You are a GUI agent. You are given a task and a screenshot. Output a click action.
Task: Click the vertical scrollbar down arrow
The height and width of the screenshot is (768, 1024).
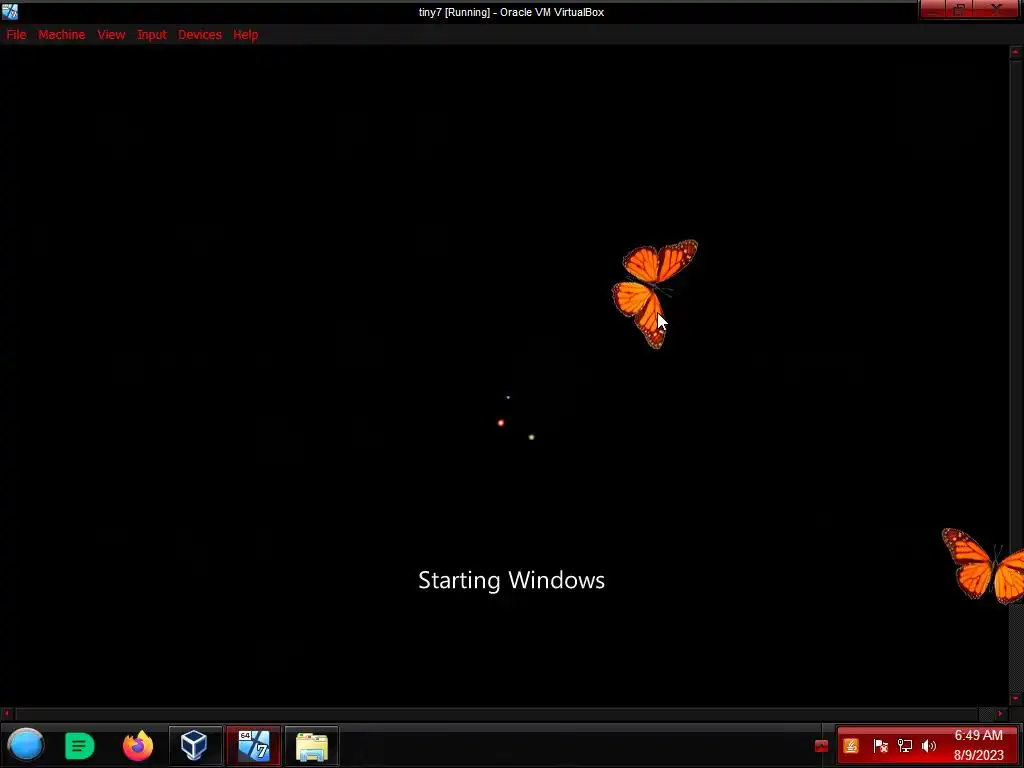[x=1016, y=699]
